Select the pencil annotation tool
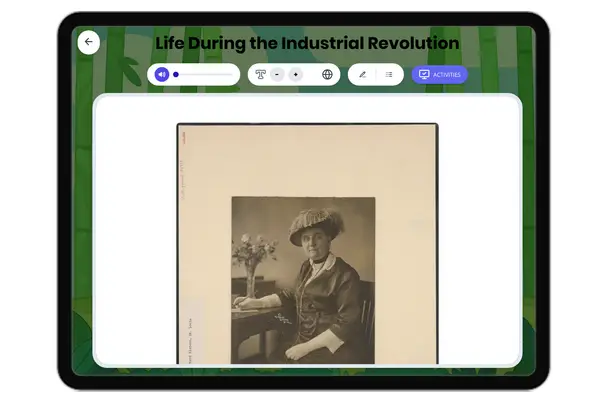 [362, 74]
